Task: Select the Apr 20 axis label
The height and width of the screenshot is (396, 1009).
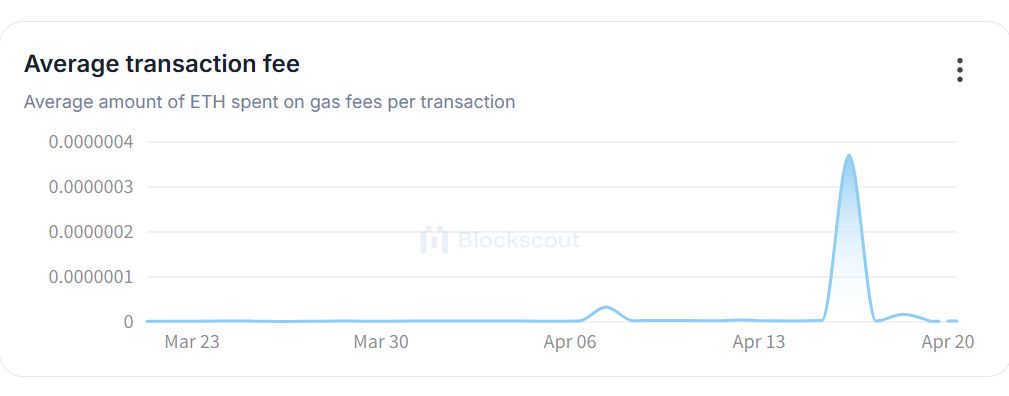Action: (948, 342)
